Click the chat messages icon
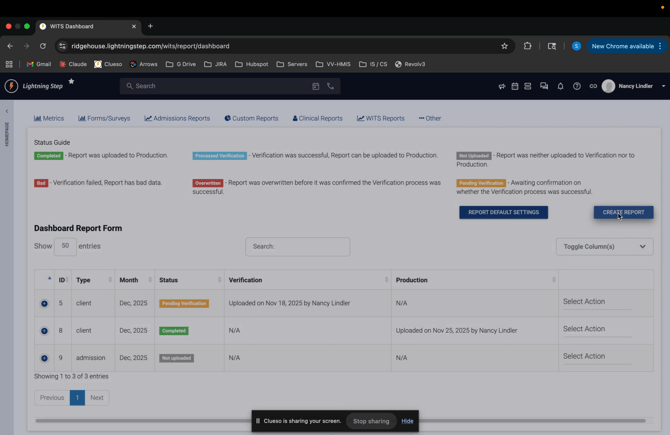This screenshot has width=670, height=435. pos(544,86)
